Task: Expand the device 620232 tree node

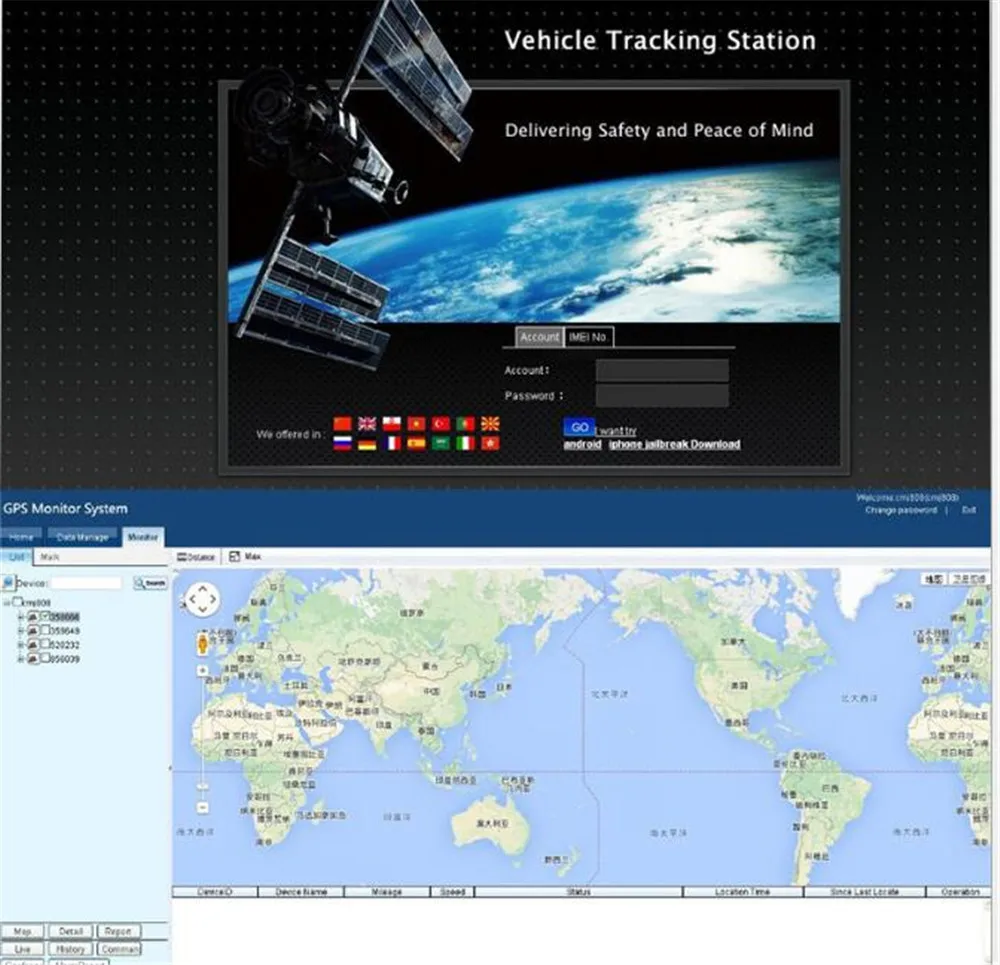Action: click(20, 645)
